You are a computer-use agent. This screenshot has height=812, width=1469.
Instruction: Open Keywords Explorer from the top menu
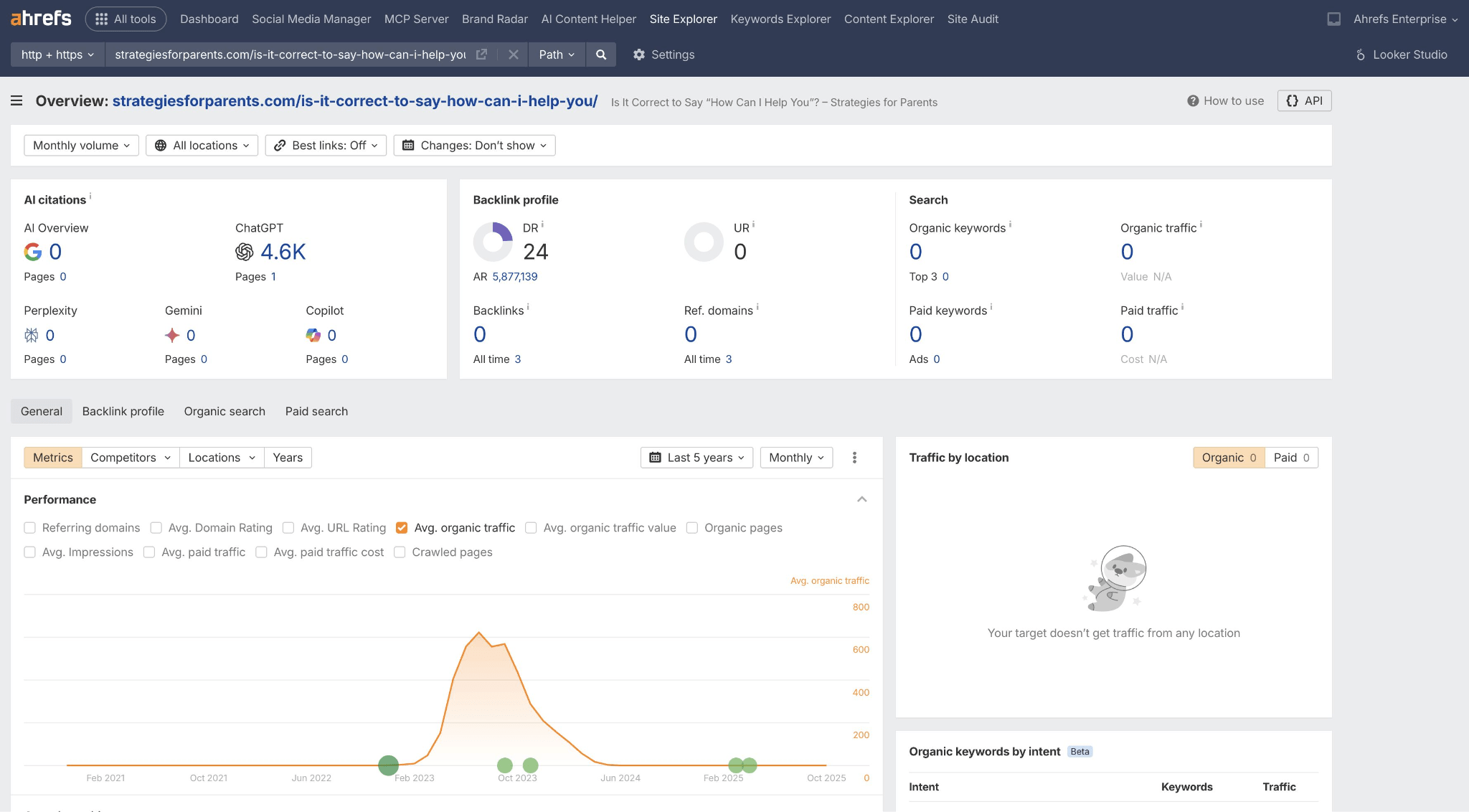tap(780, 19)
